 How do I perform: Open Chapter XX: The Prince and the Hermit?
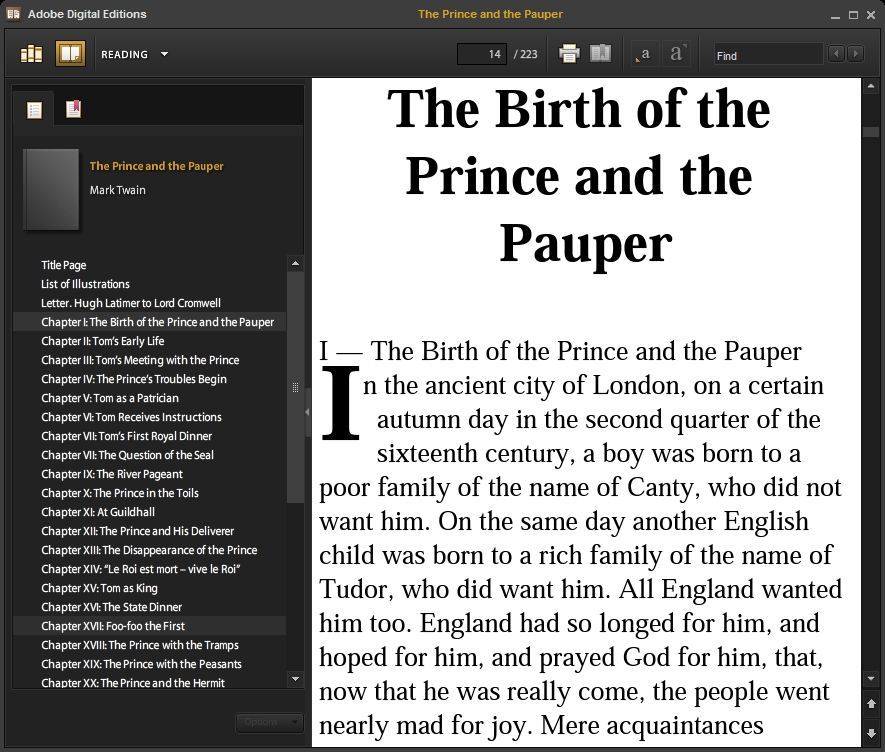[x=133, y=683]
